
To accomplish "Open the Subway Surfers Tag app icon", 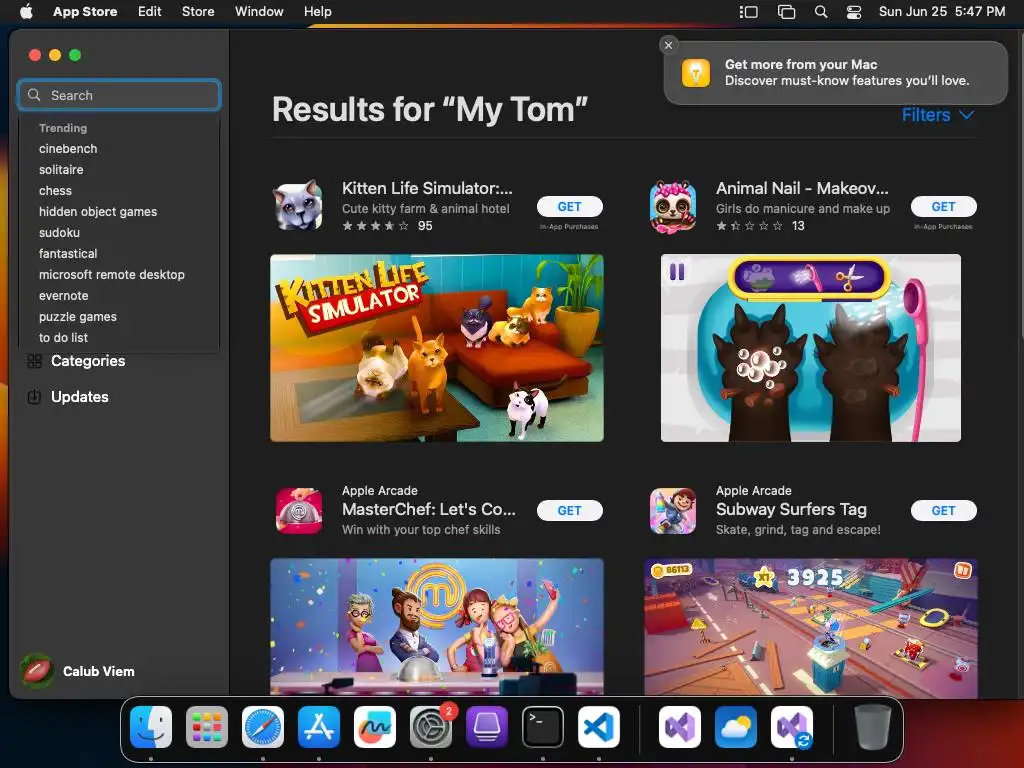I will 673,511.
